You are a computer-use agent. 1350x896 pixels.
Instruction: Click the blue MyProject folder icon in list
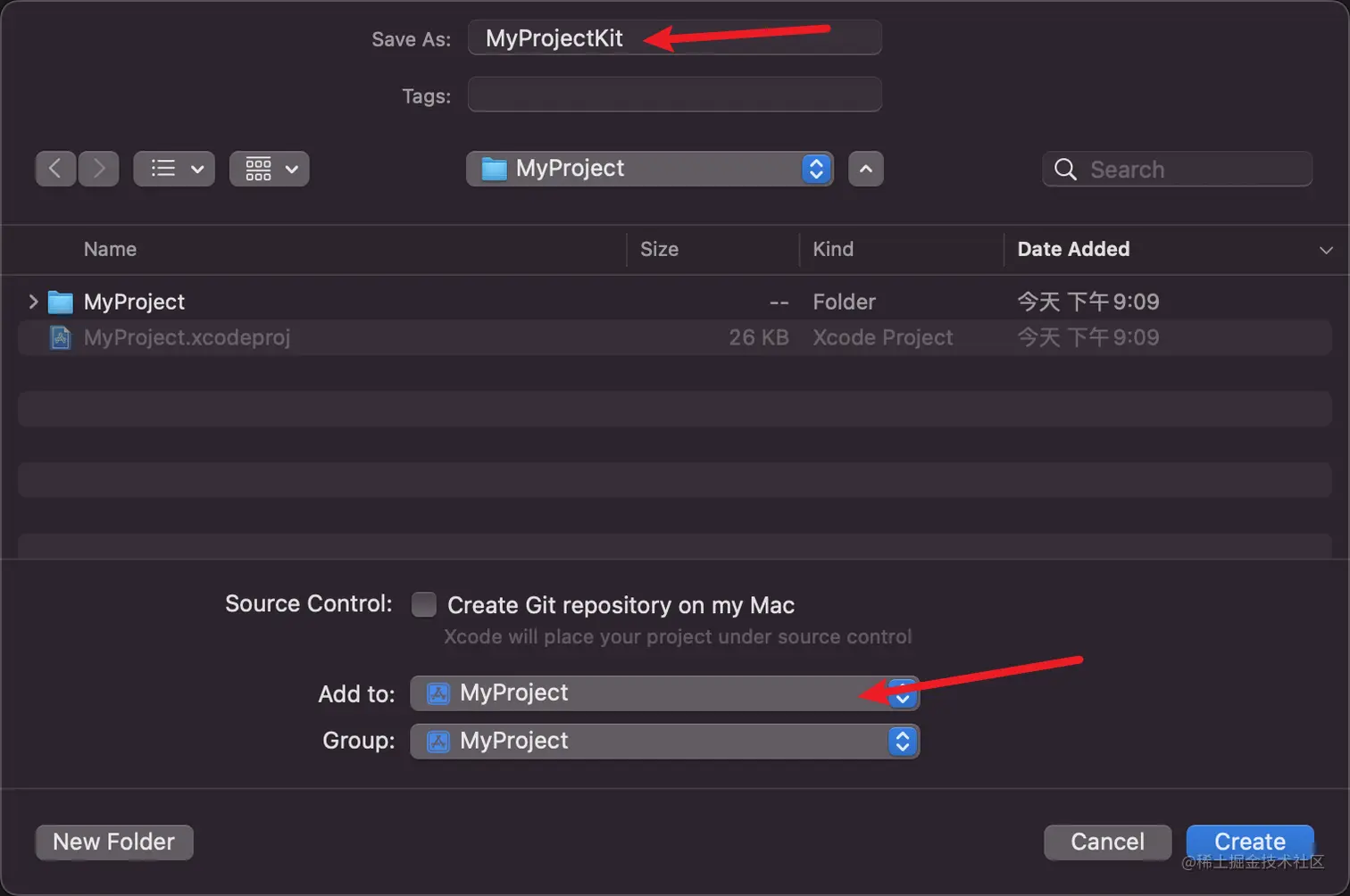[x=60, y=303]
